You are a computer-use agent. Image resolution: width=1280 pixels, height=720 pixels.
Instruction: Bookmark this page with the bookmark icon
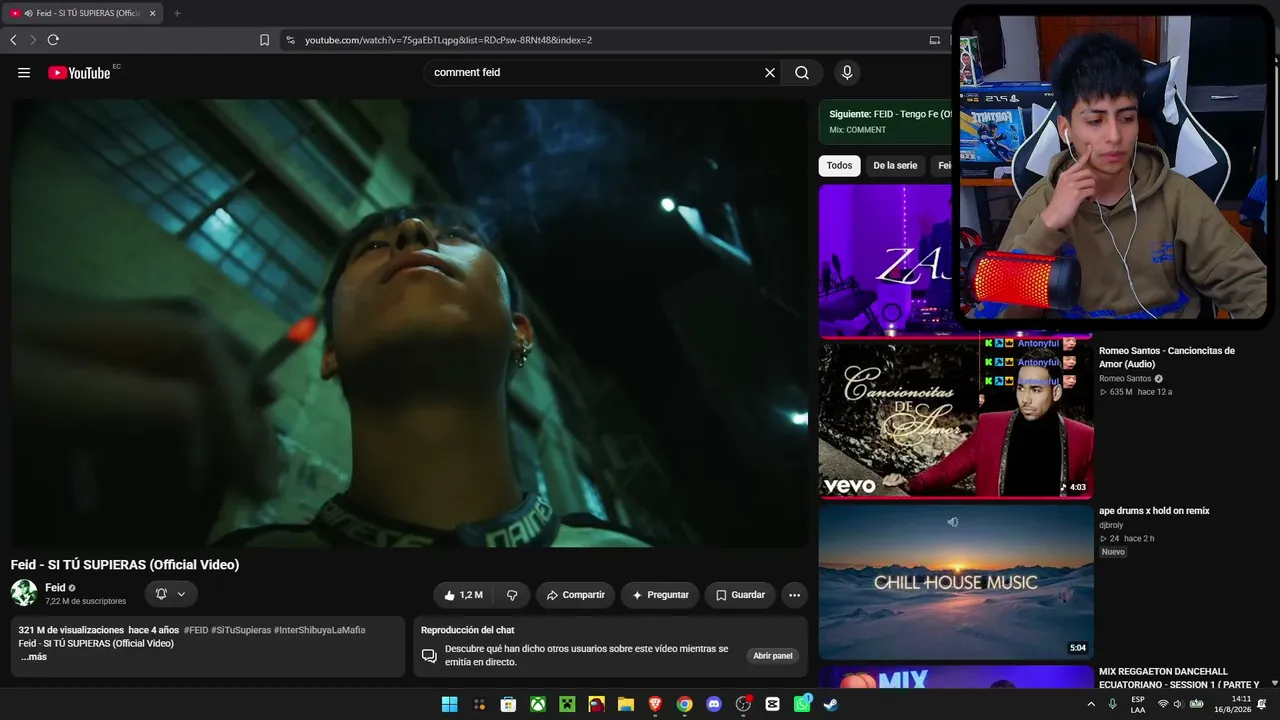click(264, 40)
